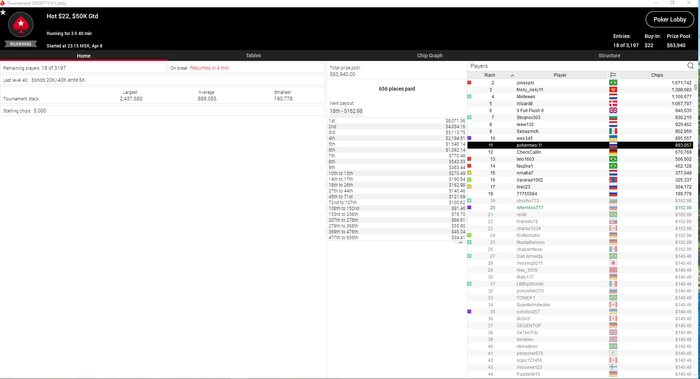Viewport: 700px width, 379px height.
Task: Click the Germany flag in rank 12 row
Action: (613, 152)
